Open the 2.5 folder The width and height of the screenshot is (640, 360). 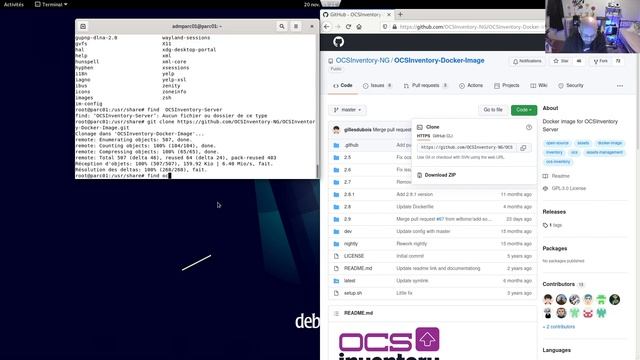point(347,158)
